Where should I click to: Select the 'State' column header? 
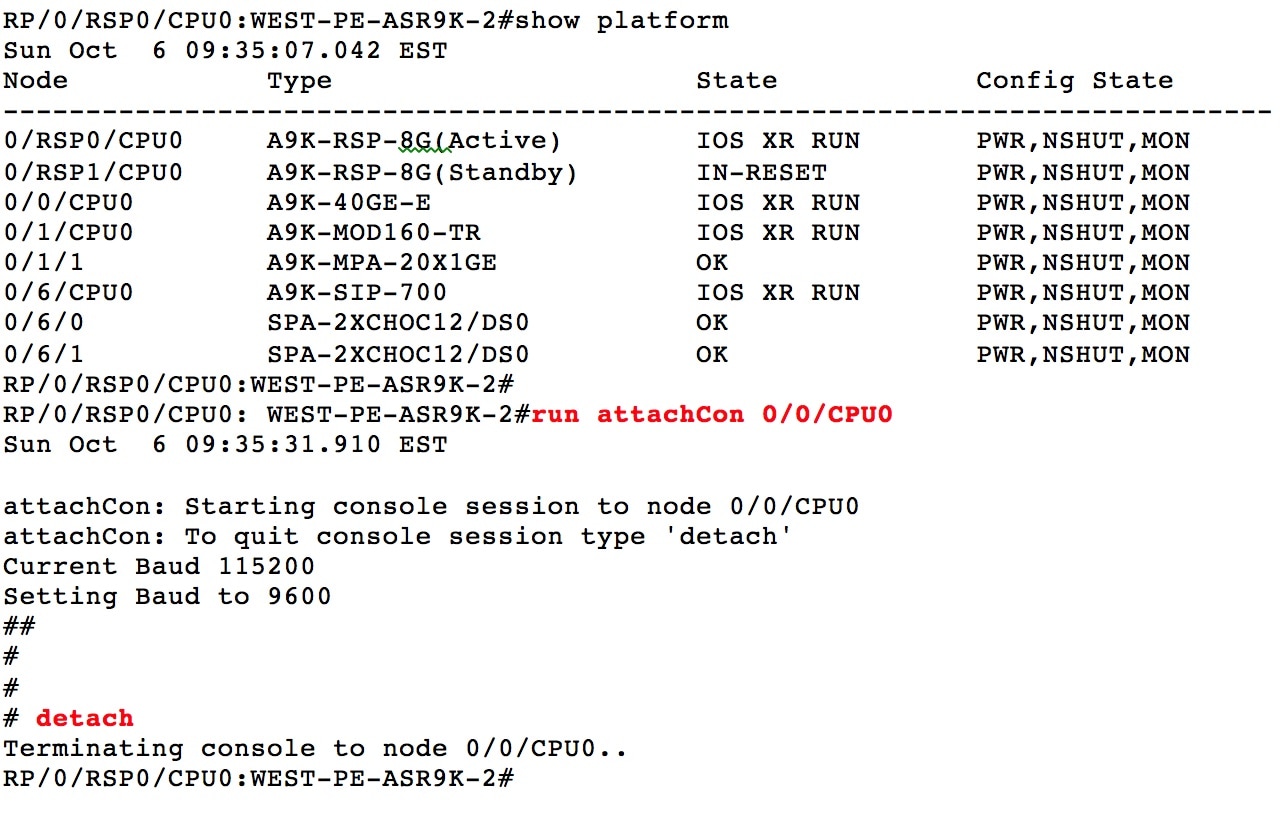click(x=737, y=81)
